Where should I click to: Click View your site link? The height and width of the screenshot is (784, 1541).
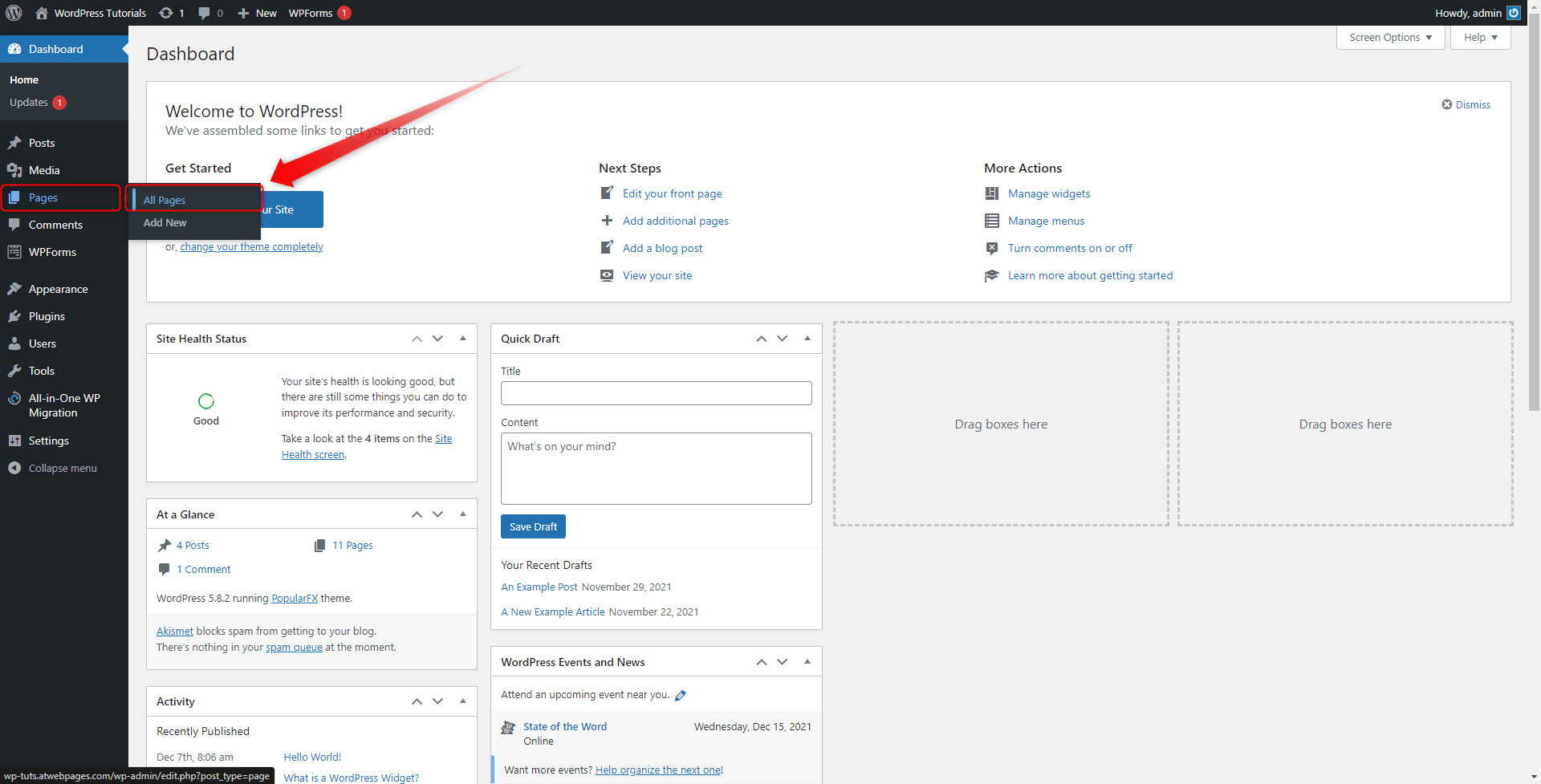coord(657,275)
